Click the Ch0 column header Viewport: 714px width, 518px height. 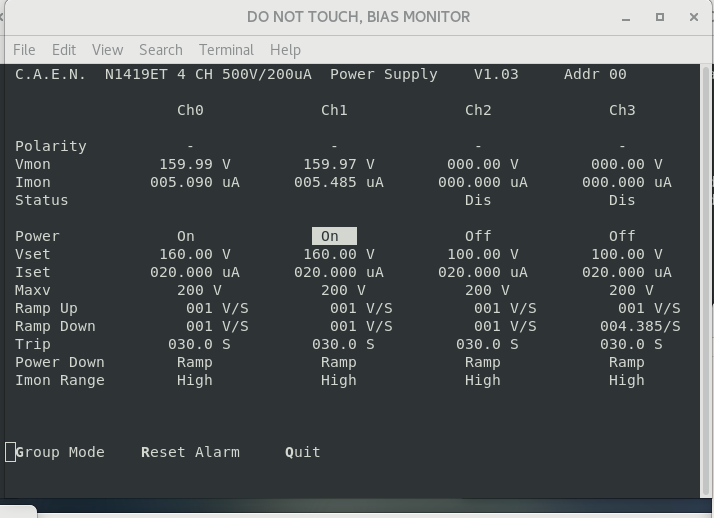click(x=190, y=110)
